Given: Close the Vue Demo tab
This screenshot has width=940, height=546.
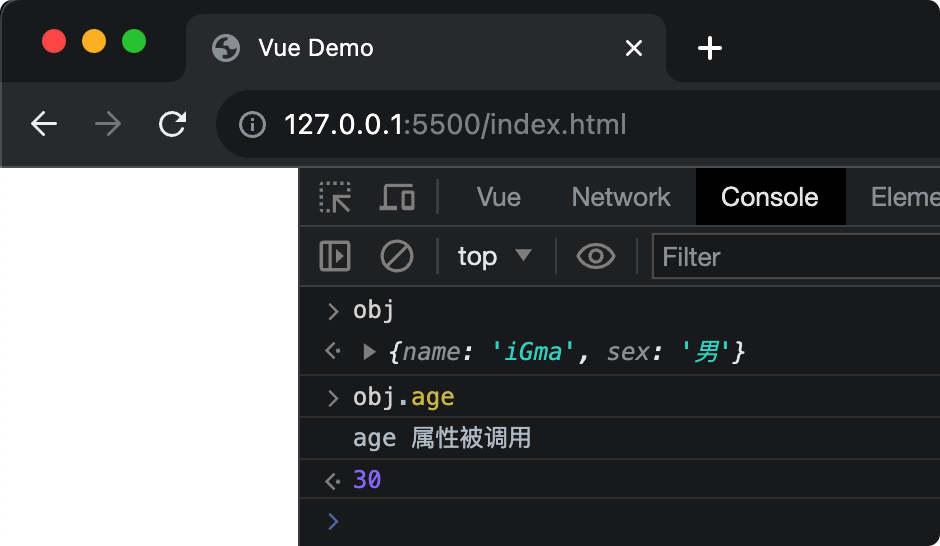Looking at the screenshot, I should pos(633,48).
